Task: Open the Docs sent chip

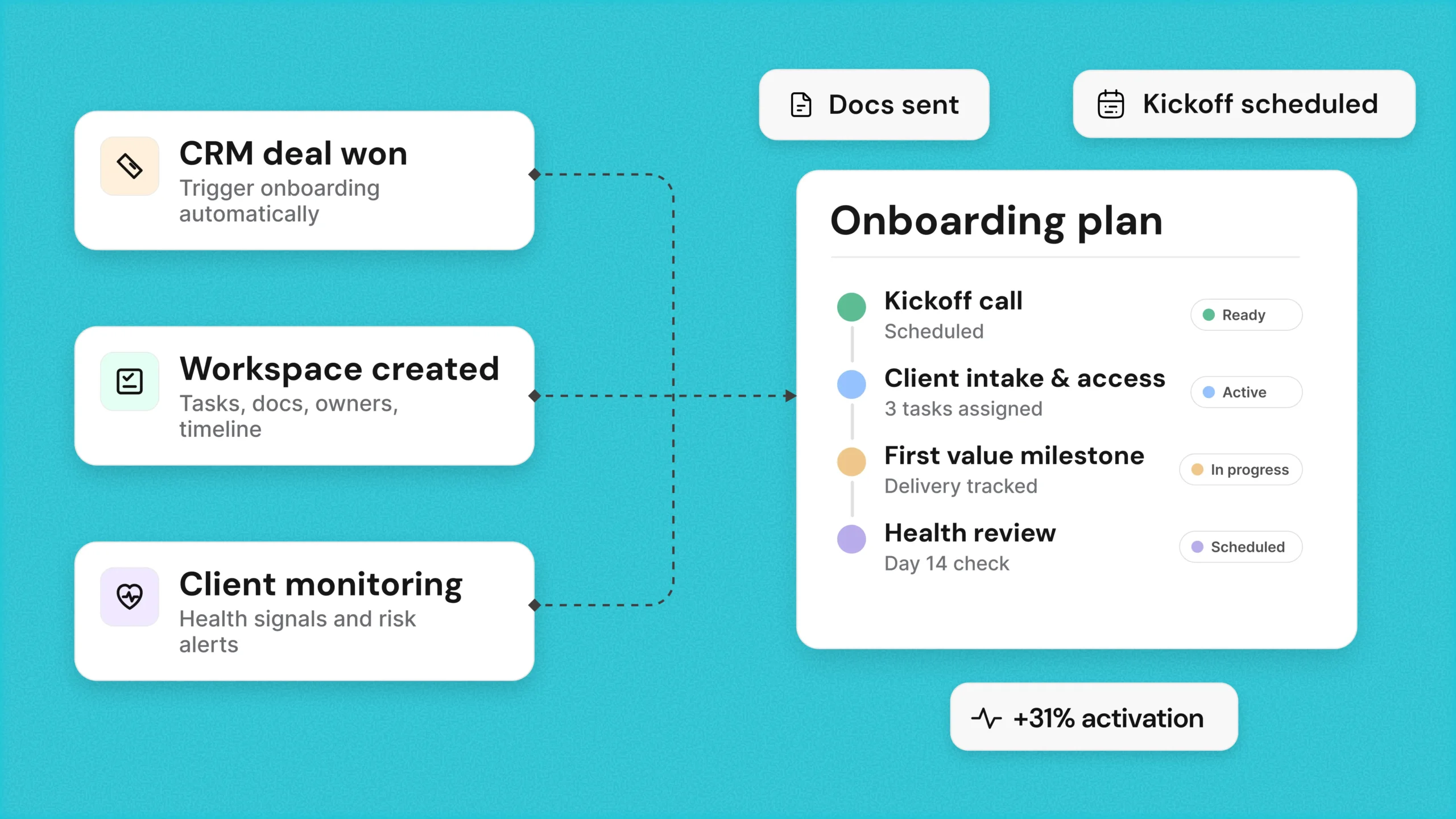Action: tap(874, 105)
